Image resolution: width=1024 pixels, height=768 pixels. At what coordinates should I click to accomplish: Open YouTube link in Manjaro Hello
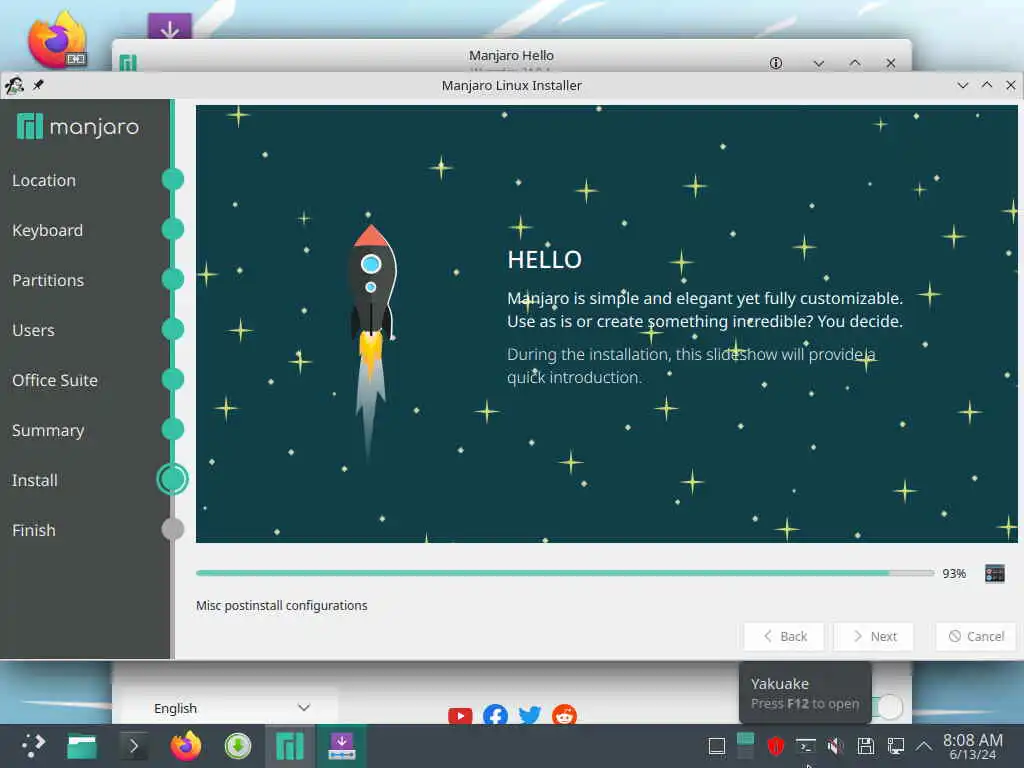click(460, 715)
